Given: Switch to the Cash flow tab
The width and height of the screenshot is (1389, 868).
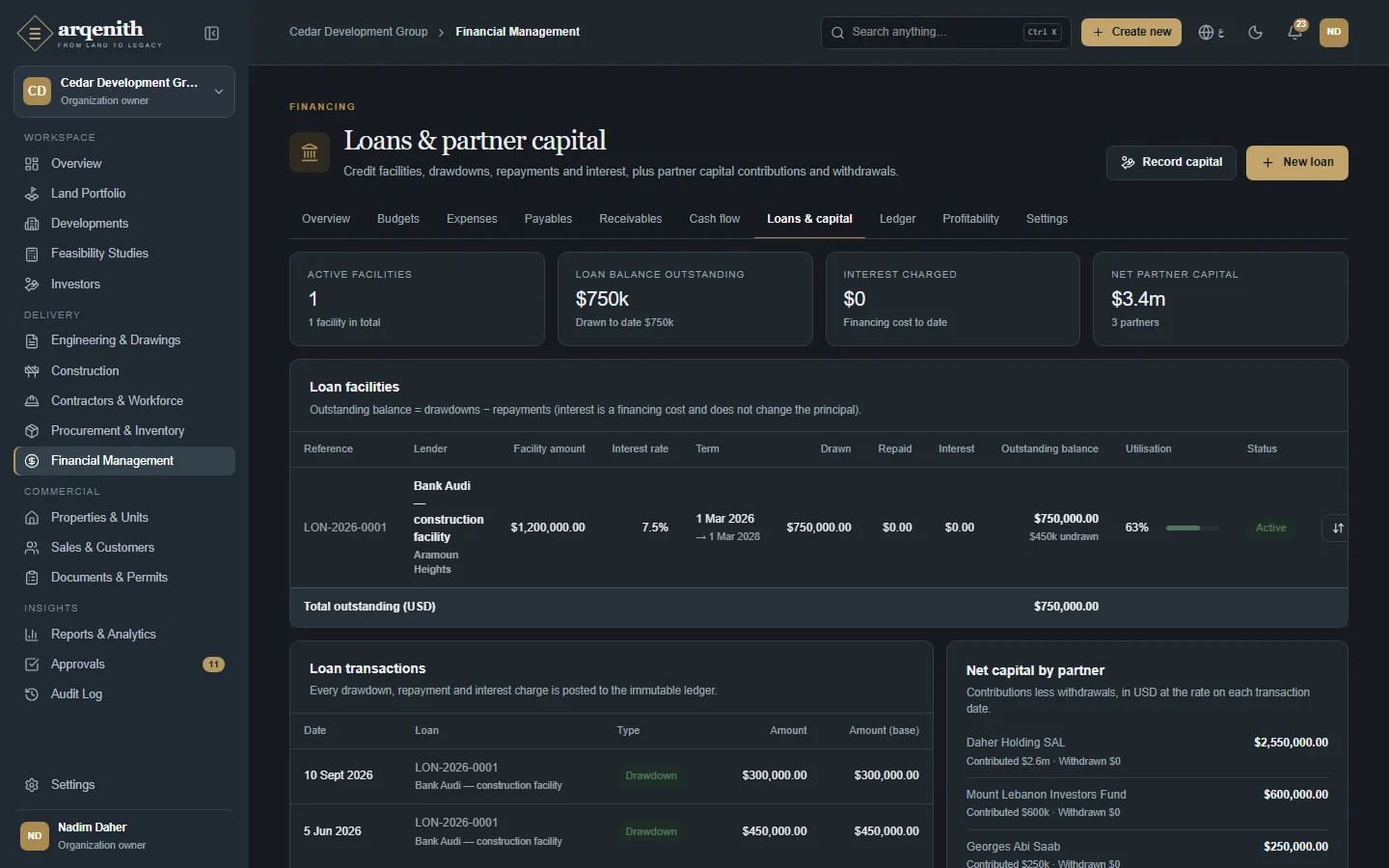Looking at the screenshot, I should 715,219.
